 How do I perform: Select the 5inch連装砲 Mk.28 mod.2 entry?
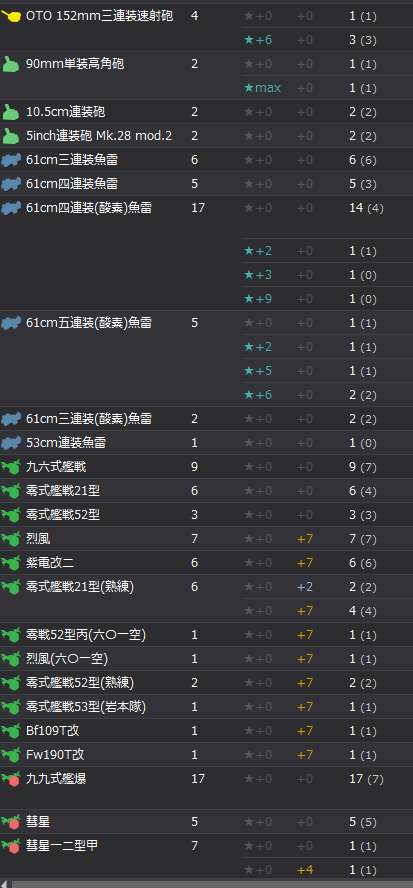[99, 136]
